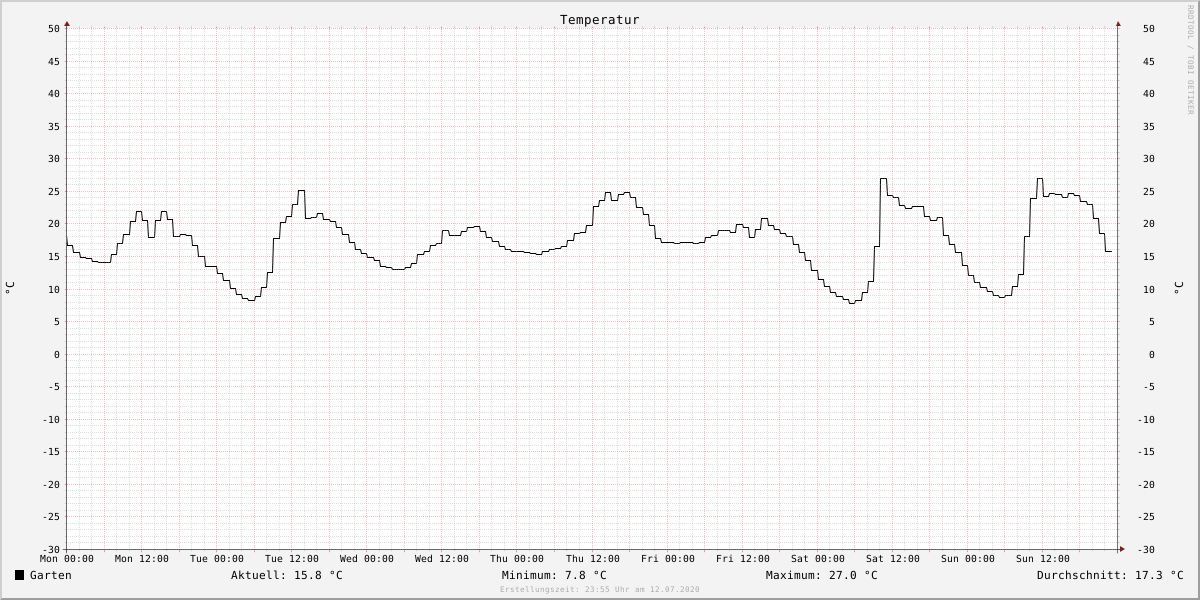Viewport: 1200px width, 600px height.
Task: Click the -5 label on right temperature axis
Action: pos(1148,387)
